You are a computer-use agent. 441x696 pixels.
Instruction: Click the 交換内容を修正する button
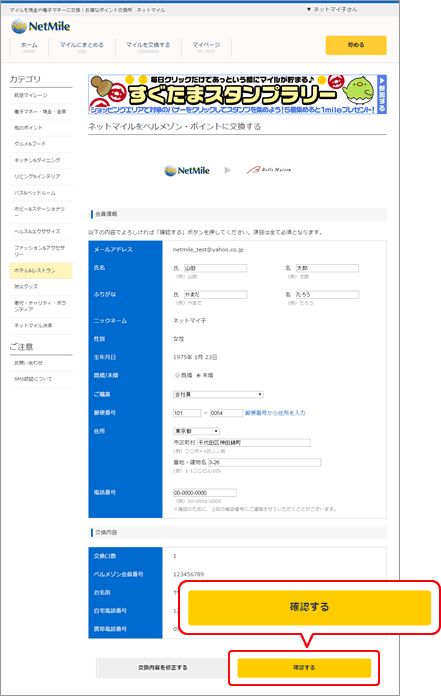(x=162, y=668)
